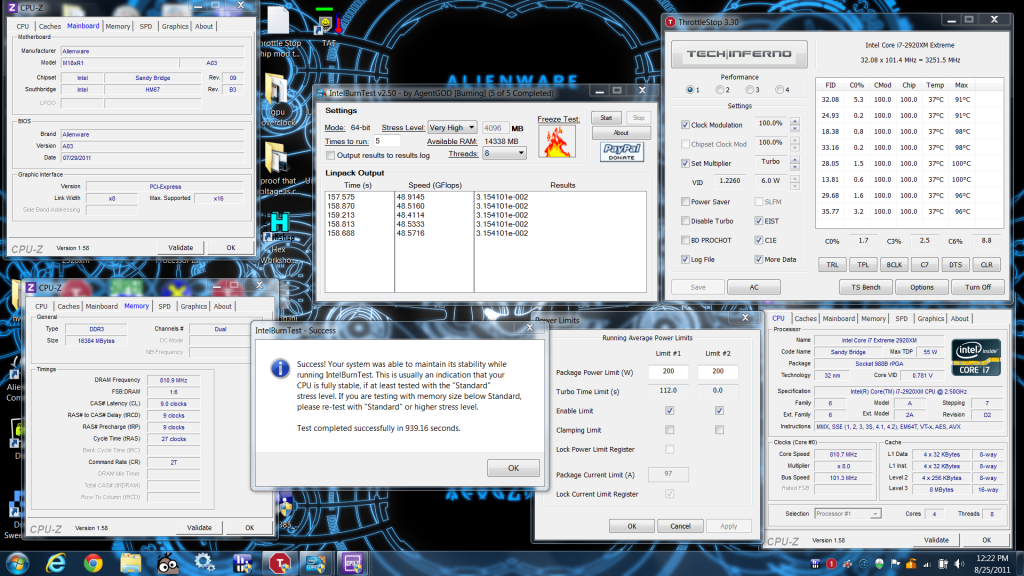Click the owl-face icon on the taskbar
Viewport: 1024px width, 576px height.
168,563
